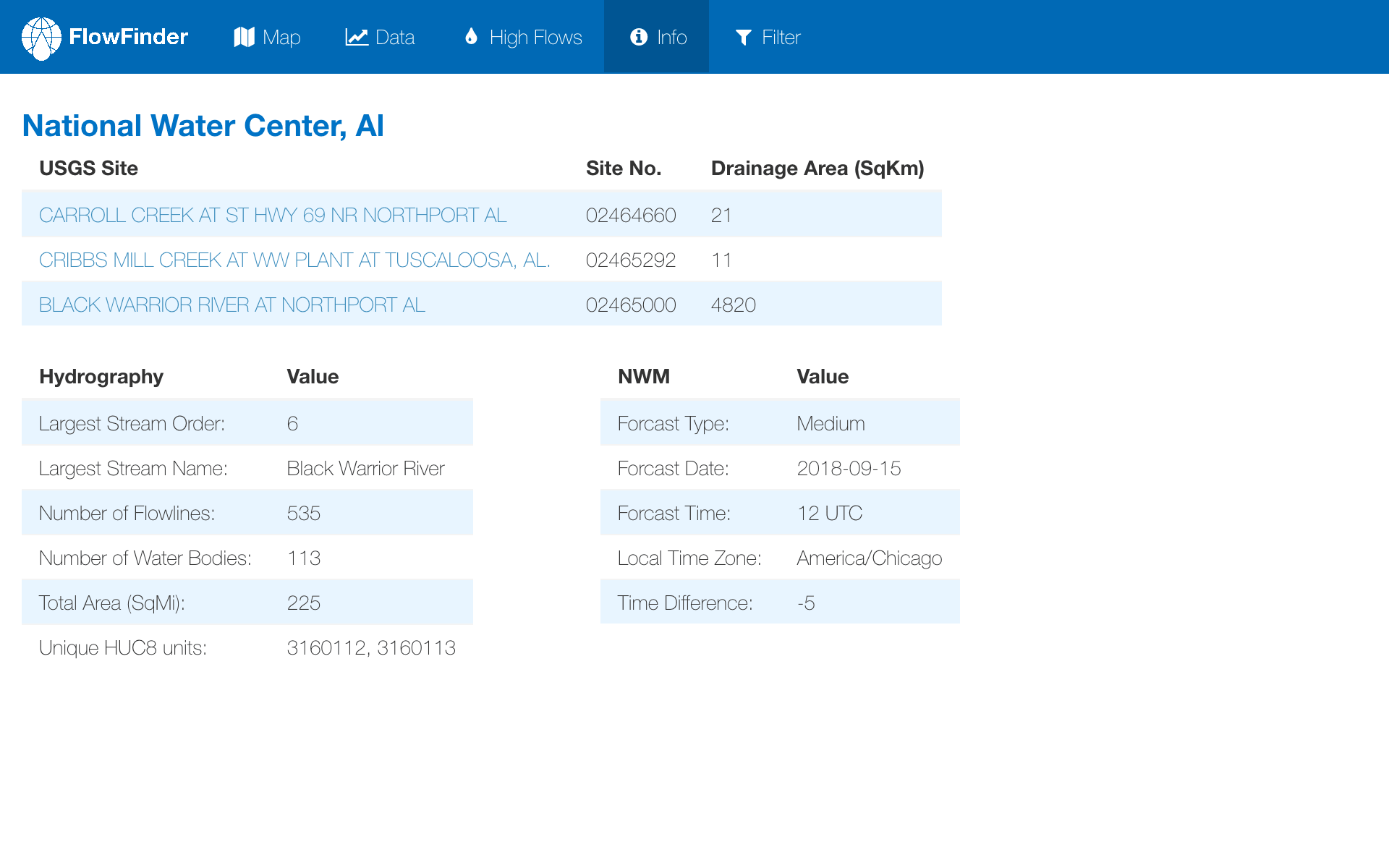
Task: Click the Largest Stream Order label
Action: (132, 423)
